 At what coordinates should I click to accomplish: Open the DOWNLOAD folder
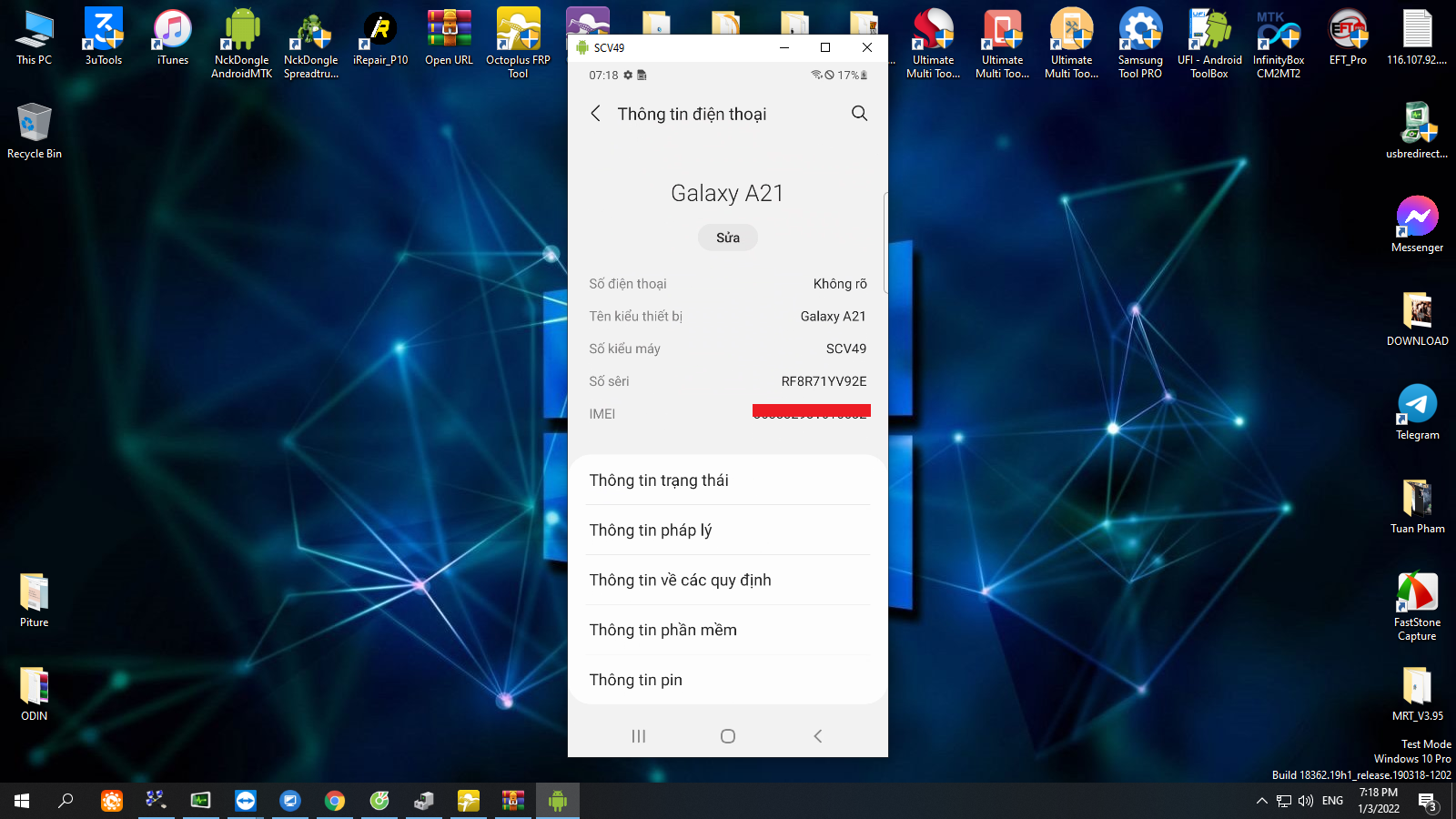point(1417,318)
